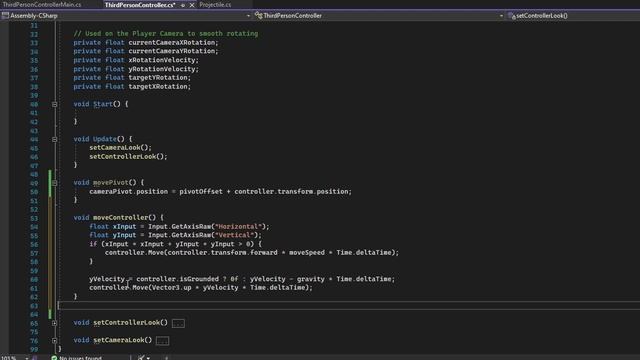
Task: Click the gravity variable on line 60
Action: click(311, 279)
